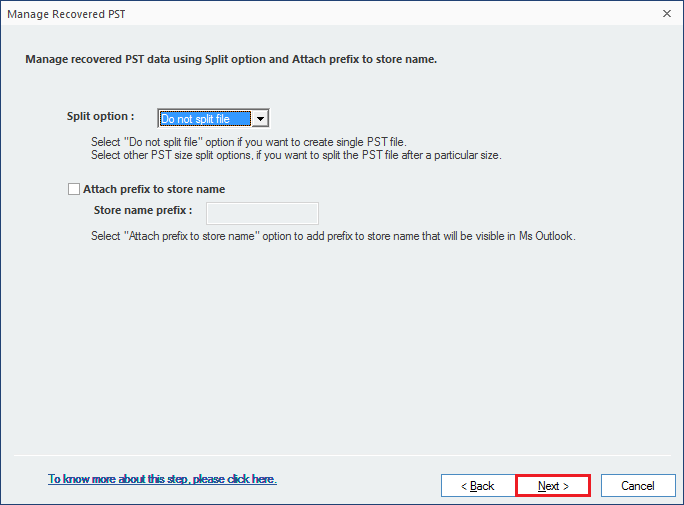Cancel the Manage Recovered PST wizard
The height and width of the screenshot is (505, 684).
pos(638,486)
